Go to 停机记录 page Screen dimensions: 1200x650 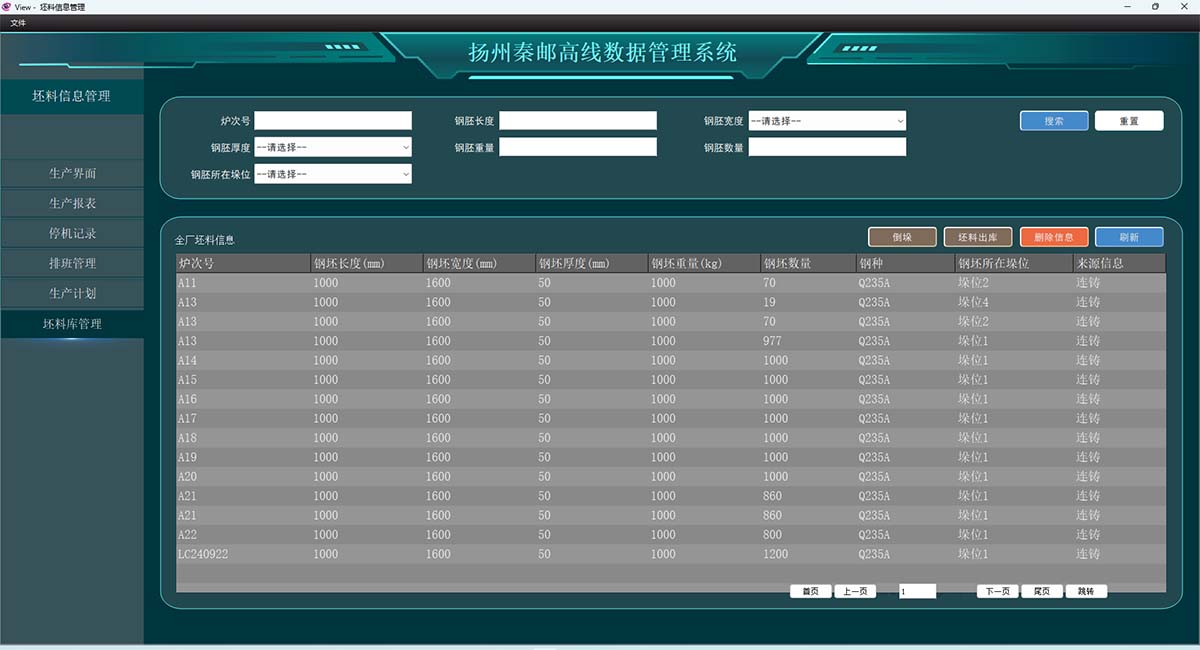72,233
